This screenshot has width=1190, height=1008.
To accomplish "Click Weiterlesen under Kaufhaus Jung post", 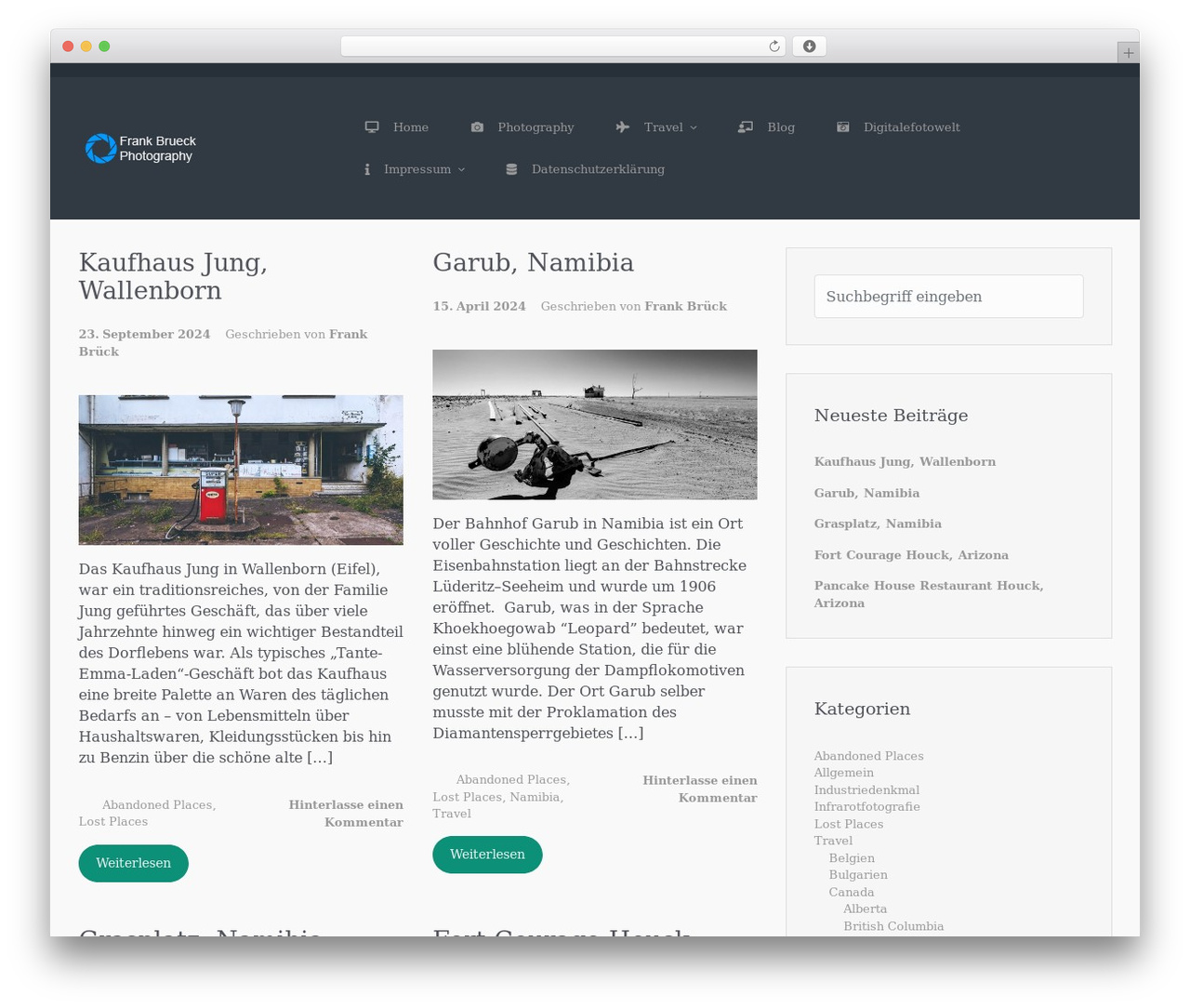I will pos(134,863).
